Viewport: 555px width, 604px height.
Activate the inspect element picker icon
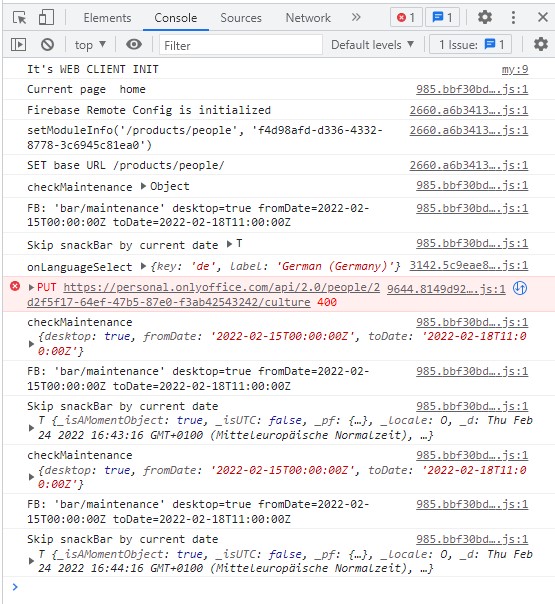(x=19, y=18)
